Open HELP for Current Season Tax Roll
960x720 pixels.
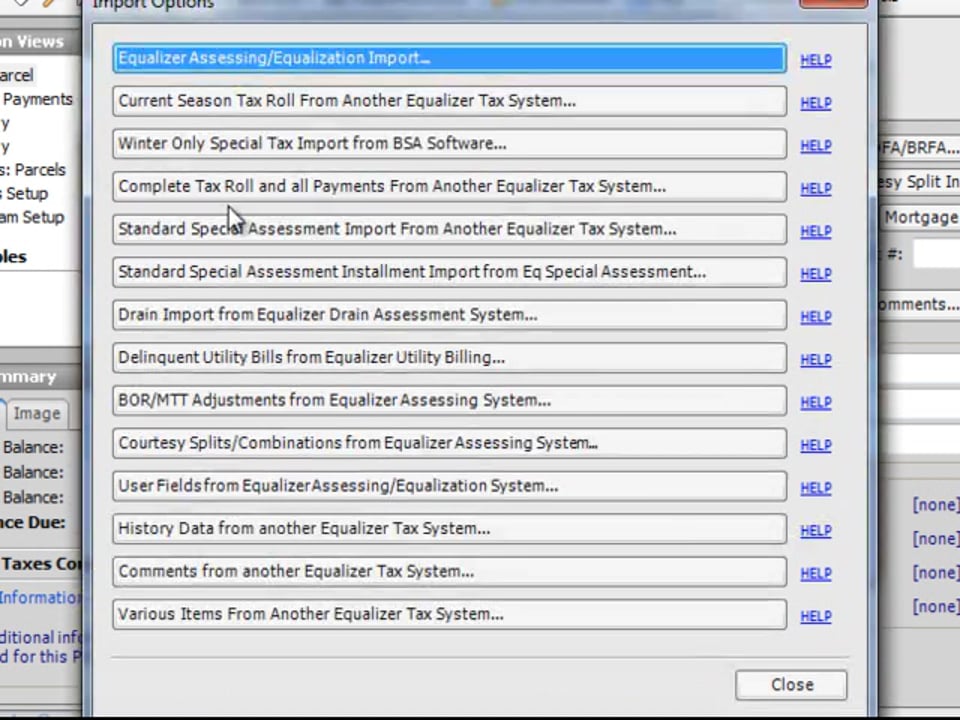(816, 103)
